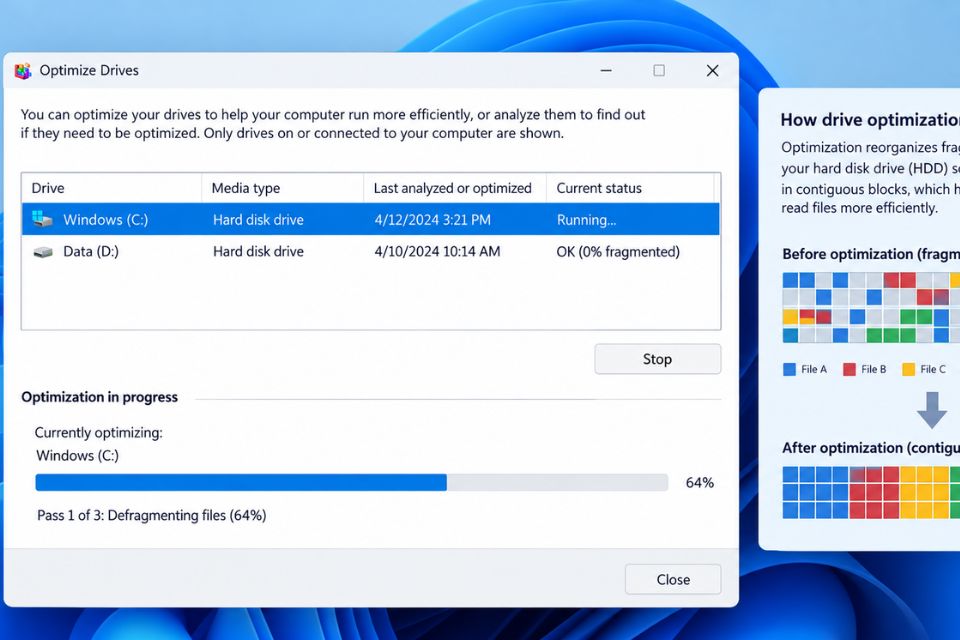This screenshot has height=640, width=960.
Task: Click the Optimize Drives title text
Action: tap(89, 71)
